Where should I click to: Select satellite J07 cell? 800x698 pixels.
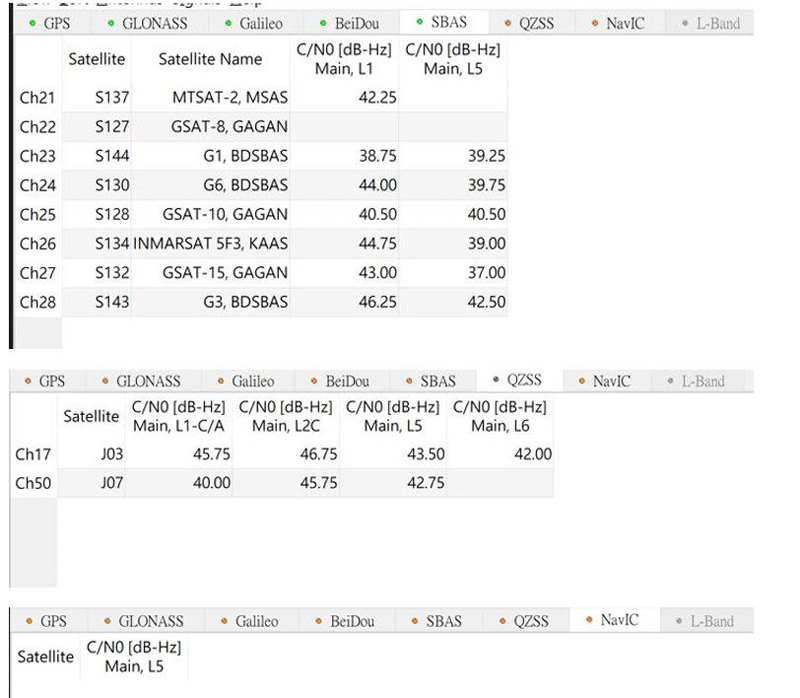tap(91, 483)
